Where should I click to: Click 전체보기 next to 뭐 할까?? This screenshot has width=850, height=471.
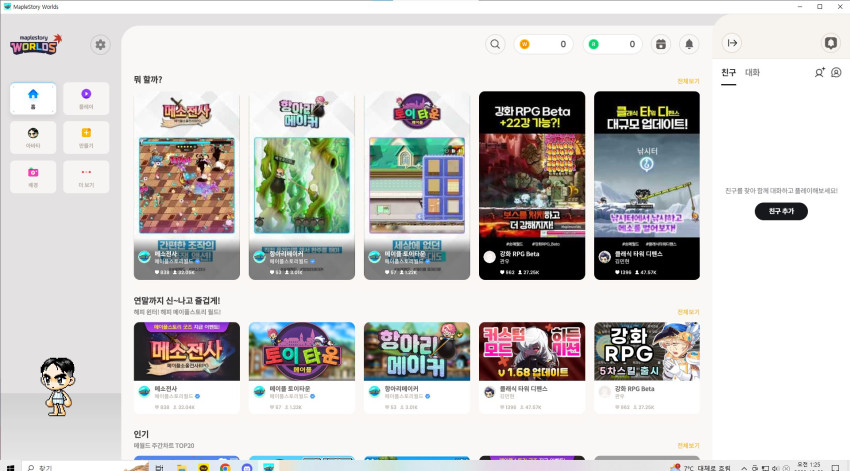coord(688,81)
